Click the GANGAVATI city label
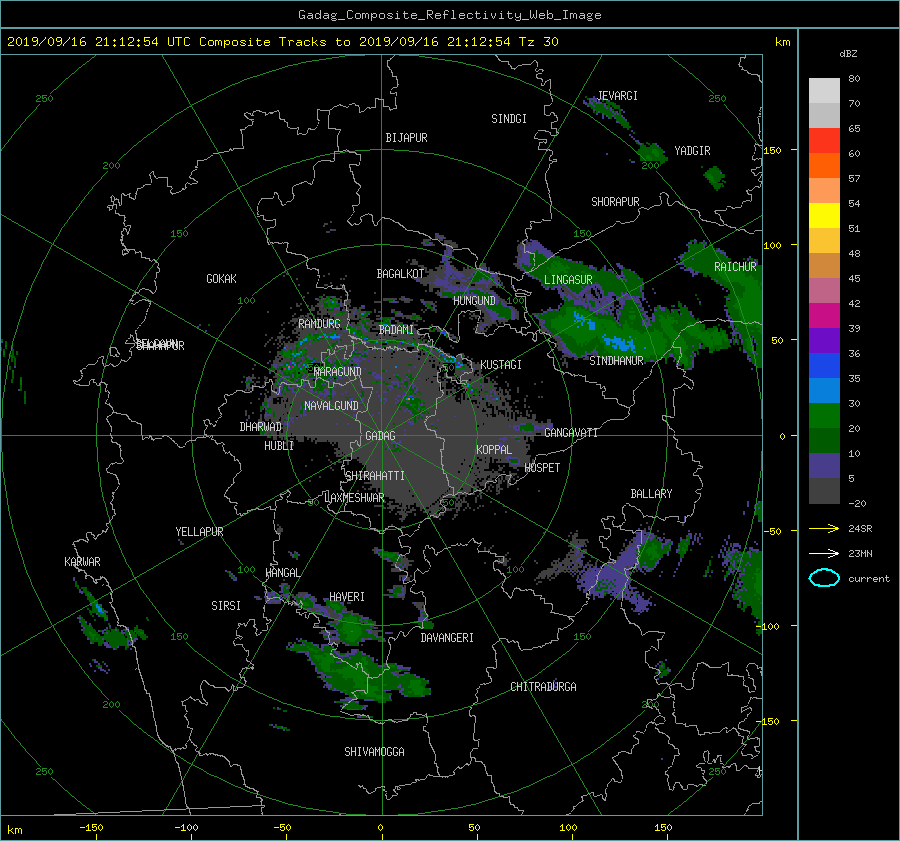The height and width of the screenshot is (841, 900). [571, 433]
